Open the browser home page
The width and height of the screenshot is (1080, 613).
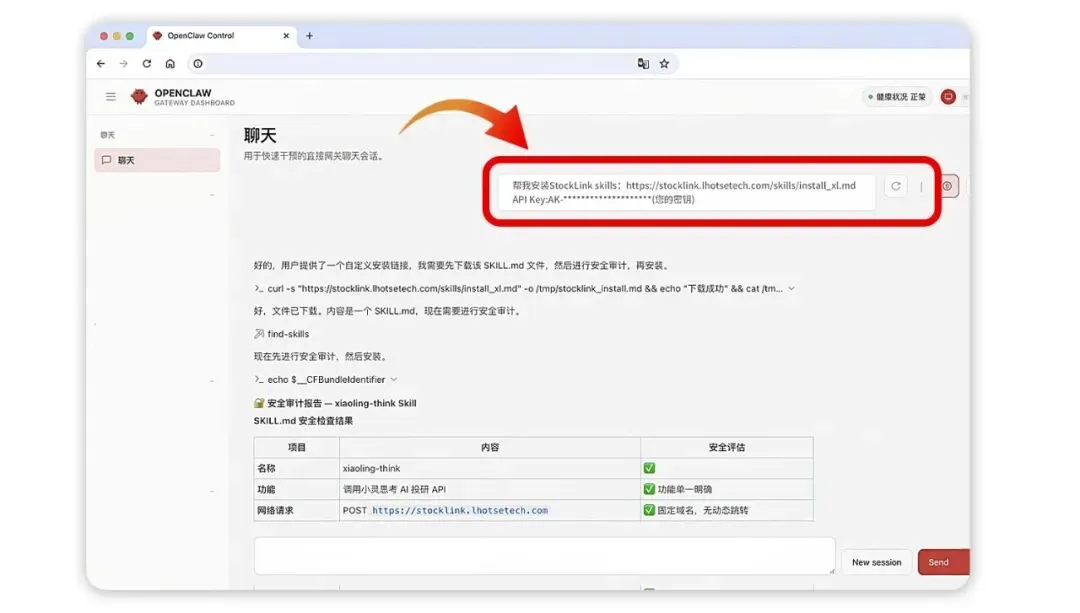(170, 63)
